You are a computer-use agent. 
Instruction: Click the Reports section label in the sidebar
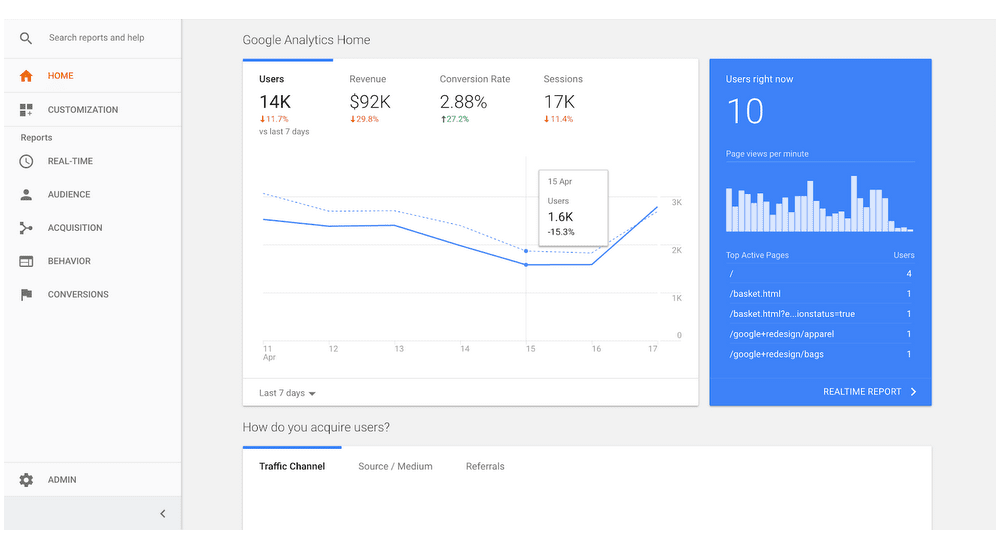click(36, 138)
